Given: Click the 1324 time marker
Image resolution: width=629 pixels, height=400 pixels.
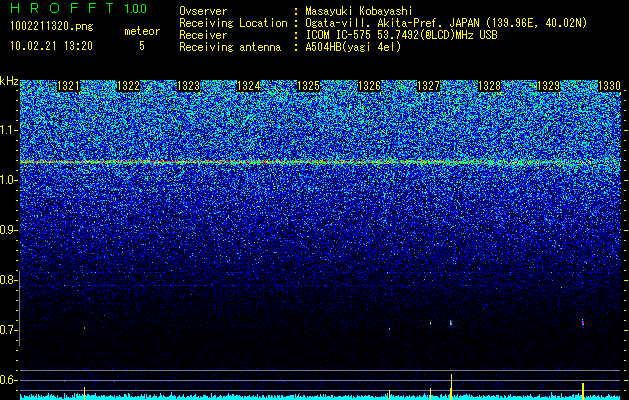Looking at the screenshot, I should (x=249, y=86).
